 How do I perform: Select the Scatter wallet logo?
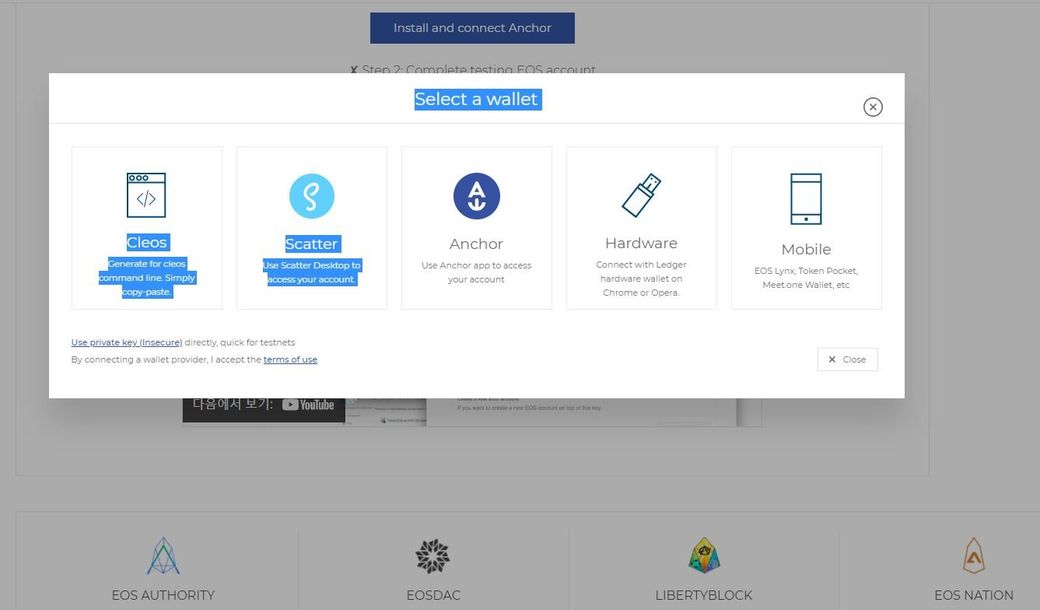311,196
